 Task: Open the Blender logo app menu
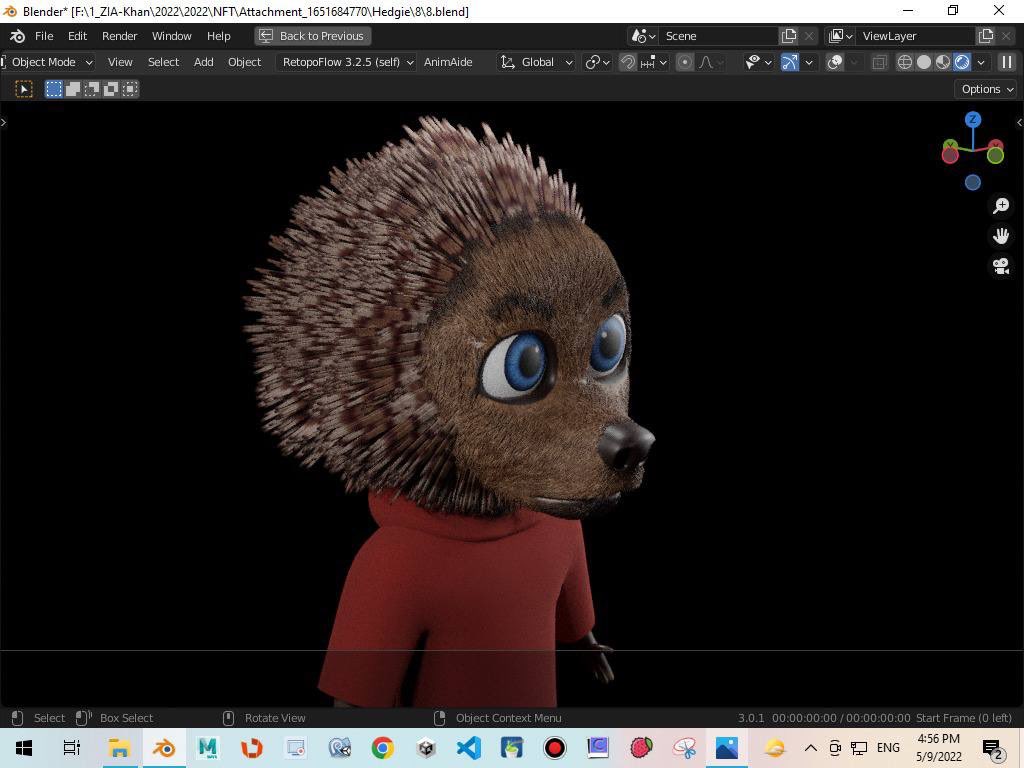pos(17,36)
